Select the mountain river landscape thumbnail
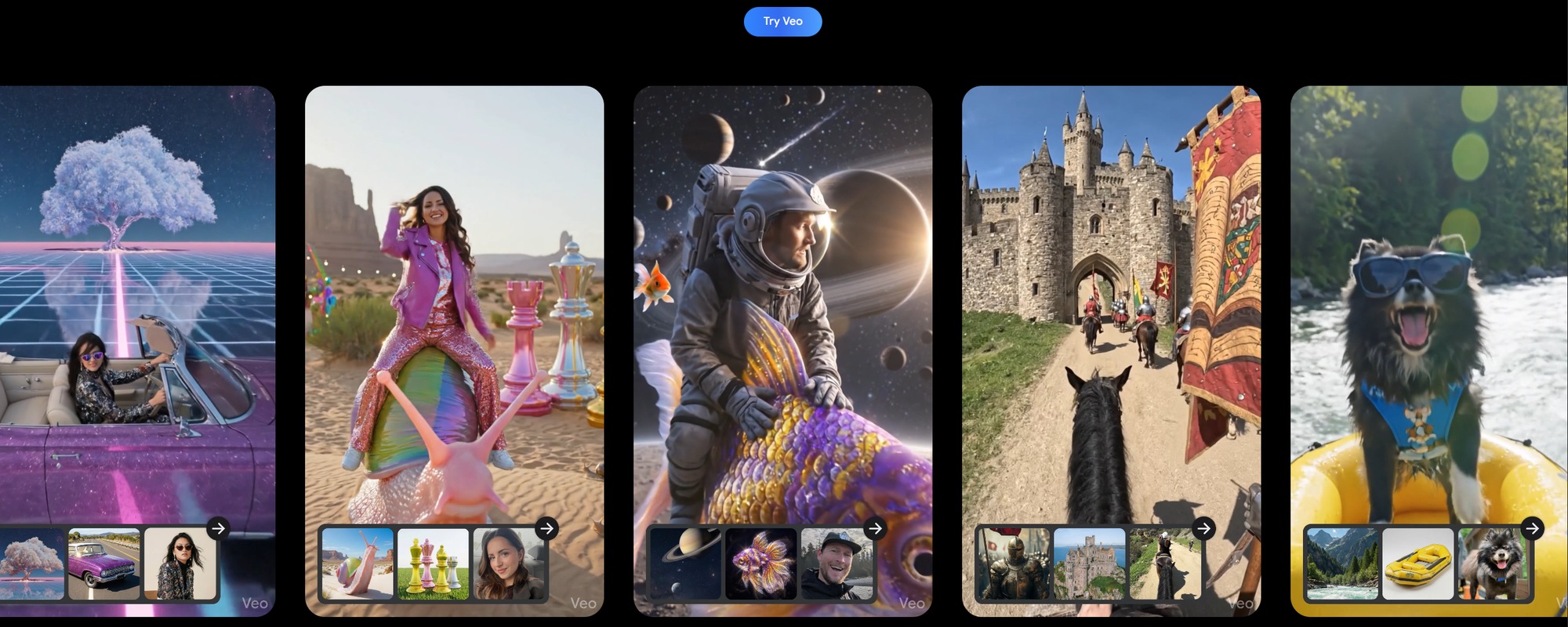The width and height of the screenshot is (1568, 627). pos(1343,564)
